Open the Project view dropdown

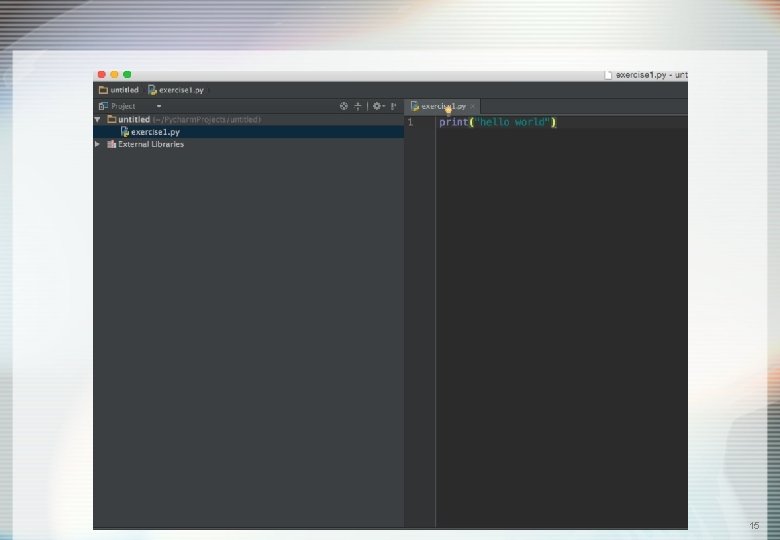pos(159,106)
